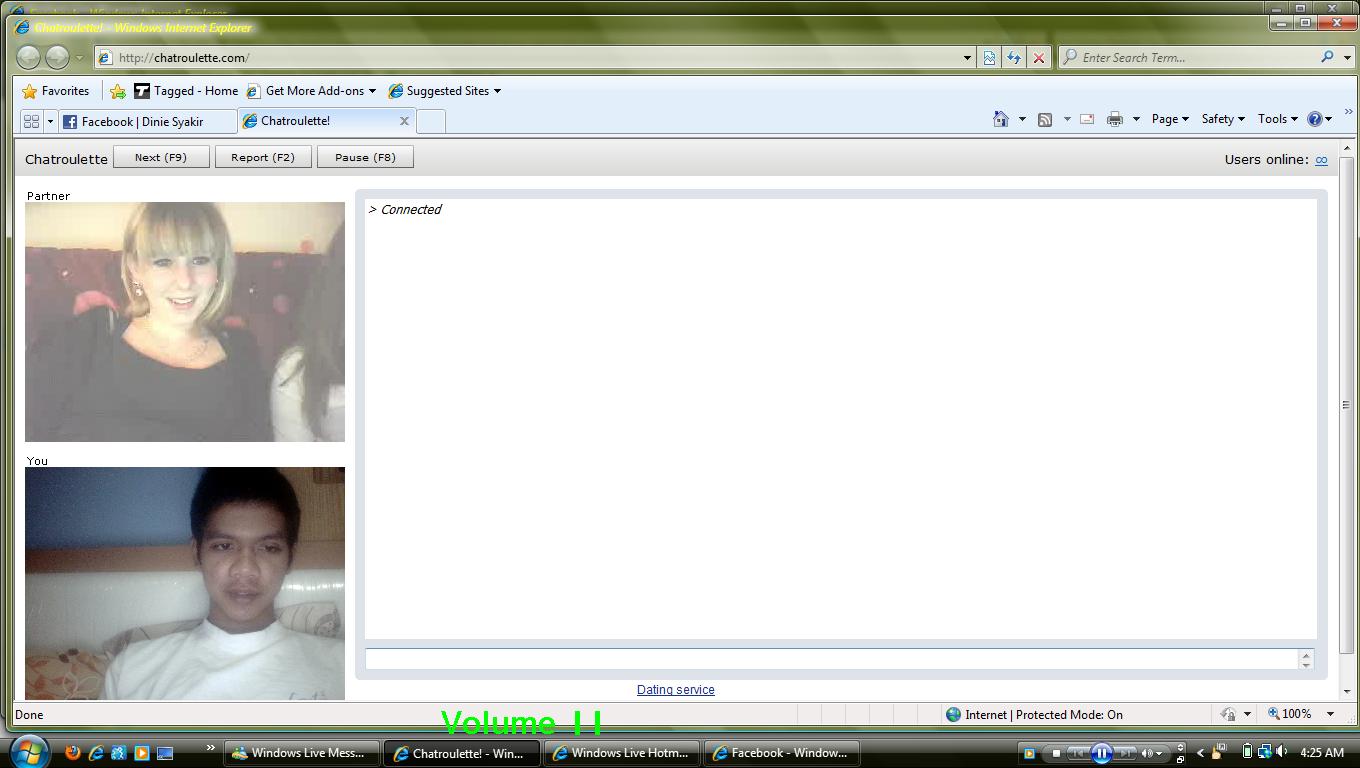1360x768 pixels.
Task: Open the address bar history dropdown
Action: click(967, 58)
